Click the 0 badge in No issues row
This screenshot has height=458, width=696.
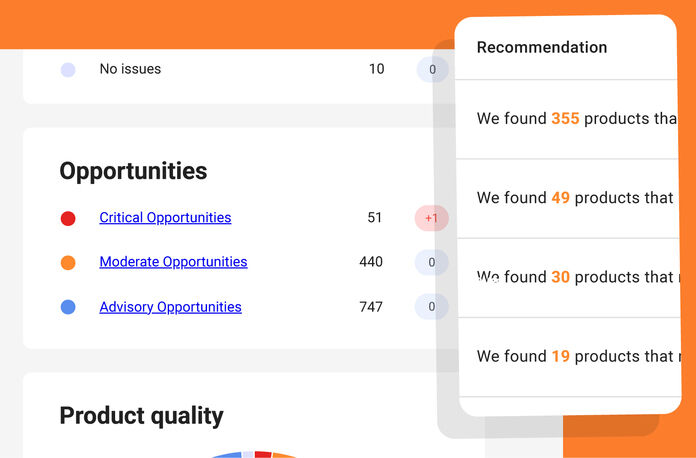coord(432,70)
